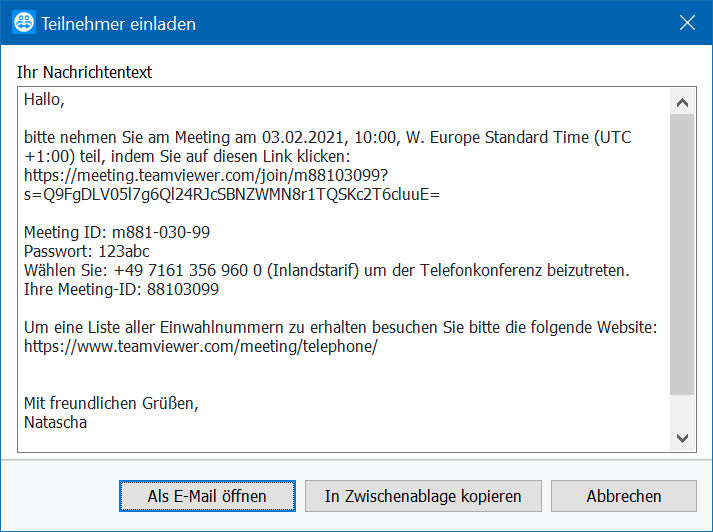Image resolution: width=713 pixels, height=532 pixels.
Task: Cancel with the Abbrechen button
Action: pos(624,496)
